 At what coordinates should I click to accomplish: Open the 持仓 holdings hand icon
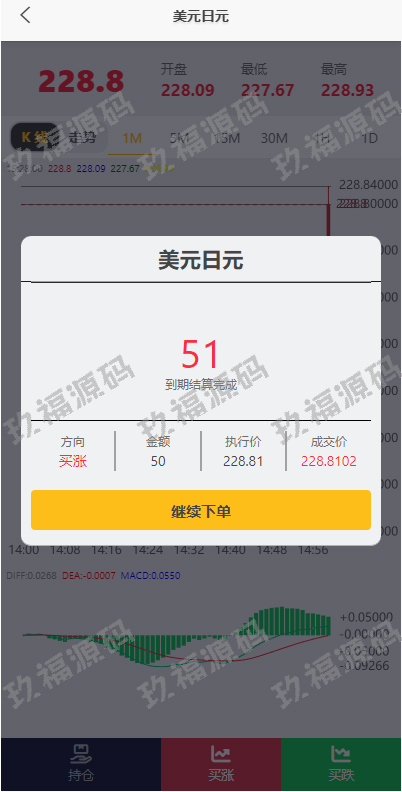click(x=81, y=754)
